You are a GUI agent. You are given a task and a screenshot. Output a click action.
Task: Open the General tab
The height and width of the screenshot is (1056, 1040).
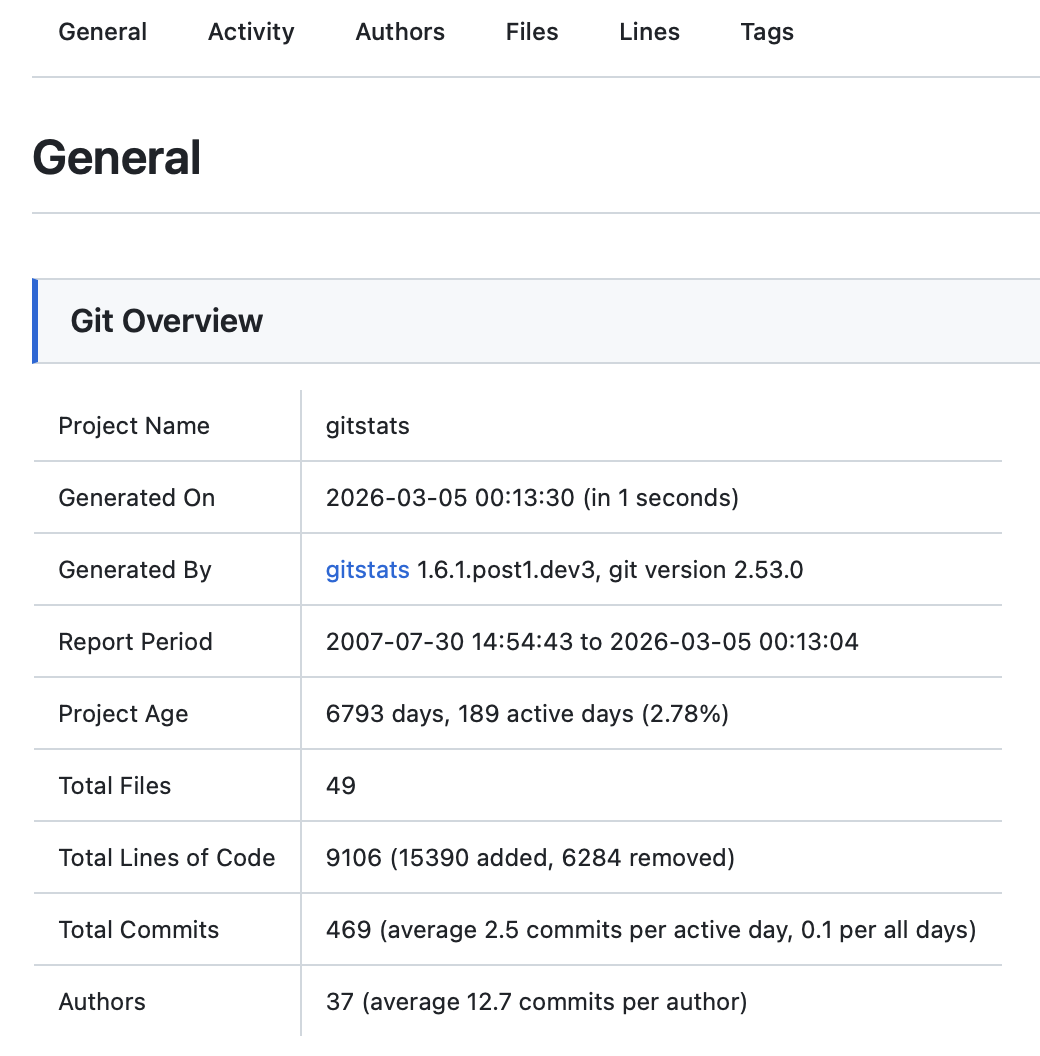(x=102, y=32)
